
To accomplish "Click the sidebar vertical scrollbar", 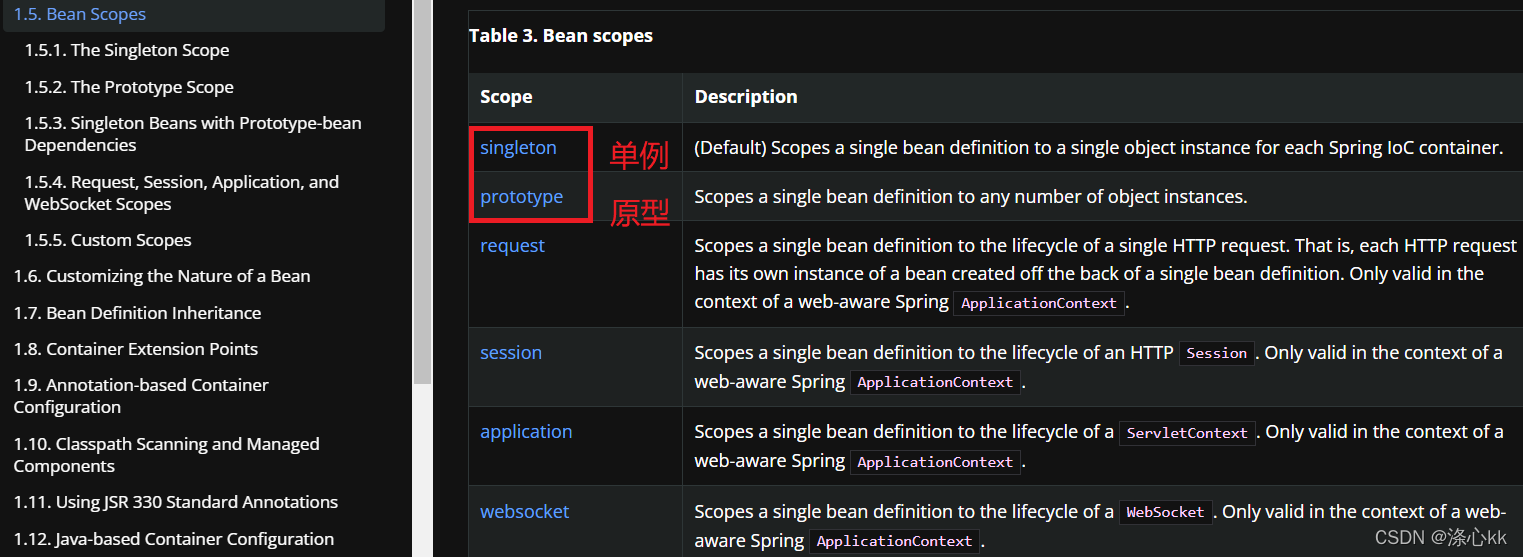I will pos(422,190).
